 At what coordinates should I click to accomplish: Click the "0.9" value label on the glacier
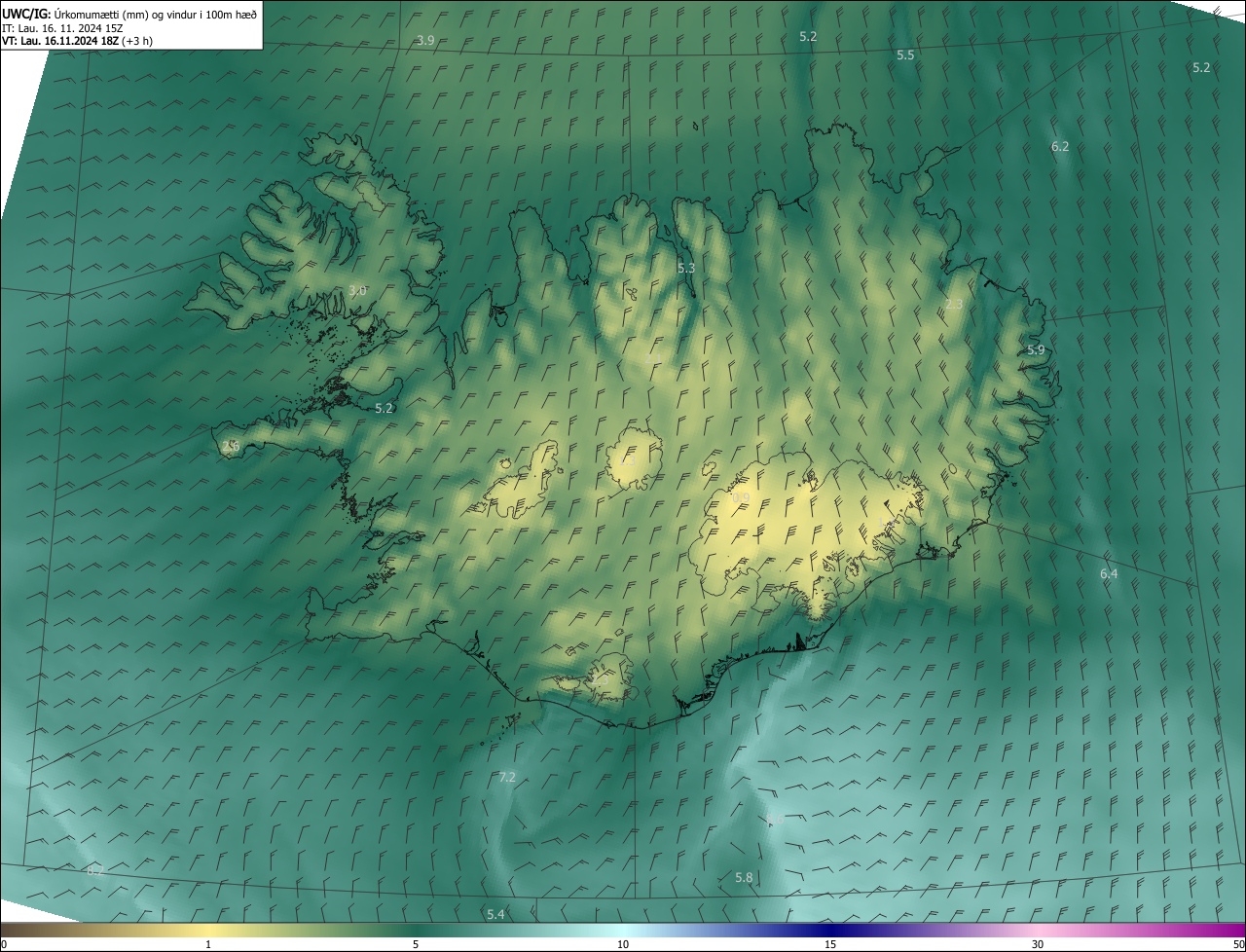coord(742,497)
